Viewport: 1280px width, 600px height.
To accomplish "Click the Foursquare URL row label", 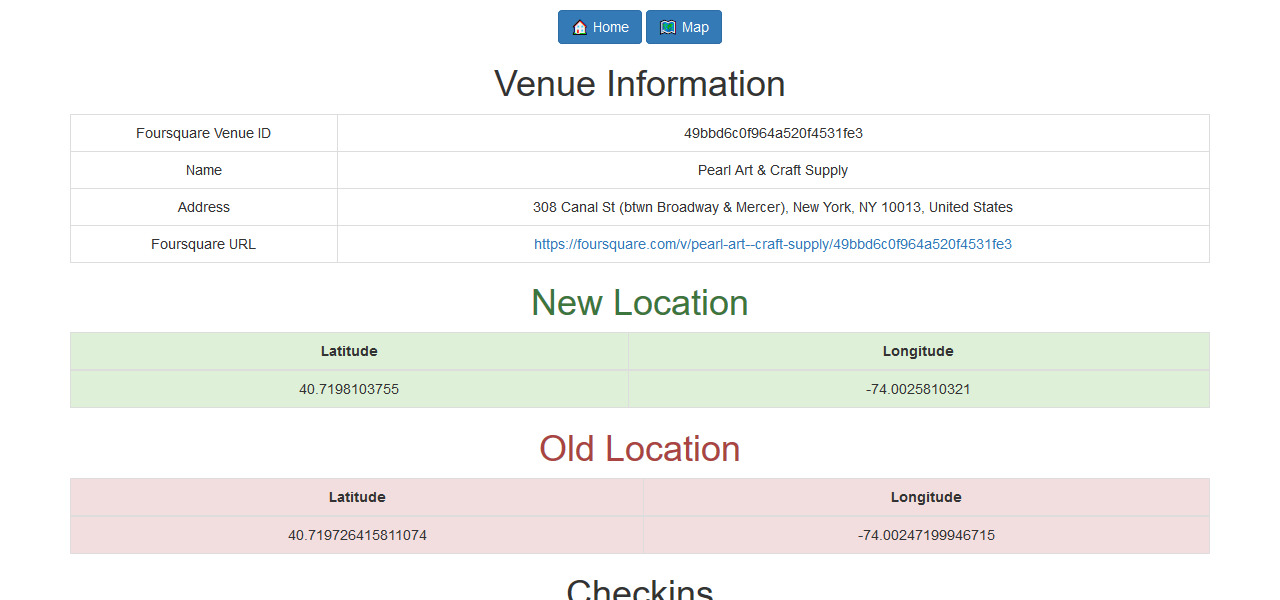I will pyautogui.click(x=204, y=244).
